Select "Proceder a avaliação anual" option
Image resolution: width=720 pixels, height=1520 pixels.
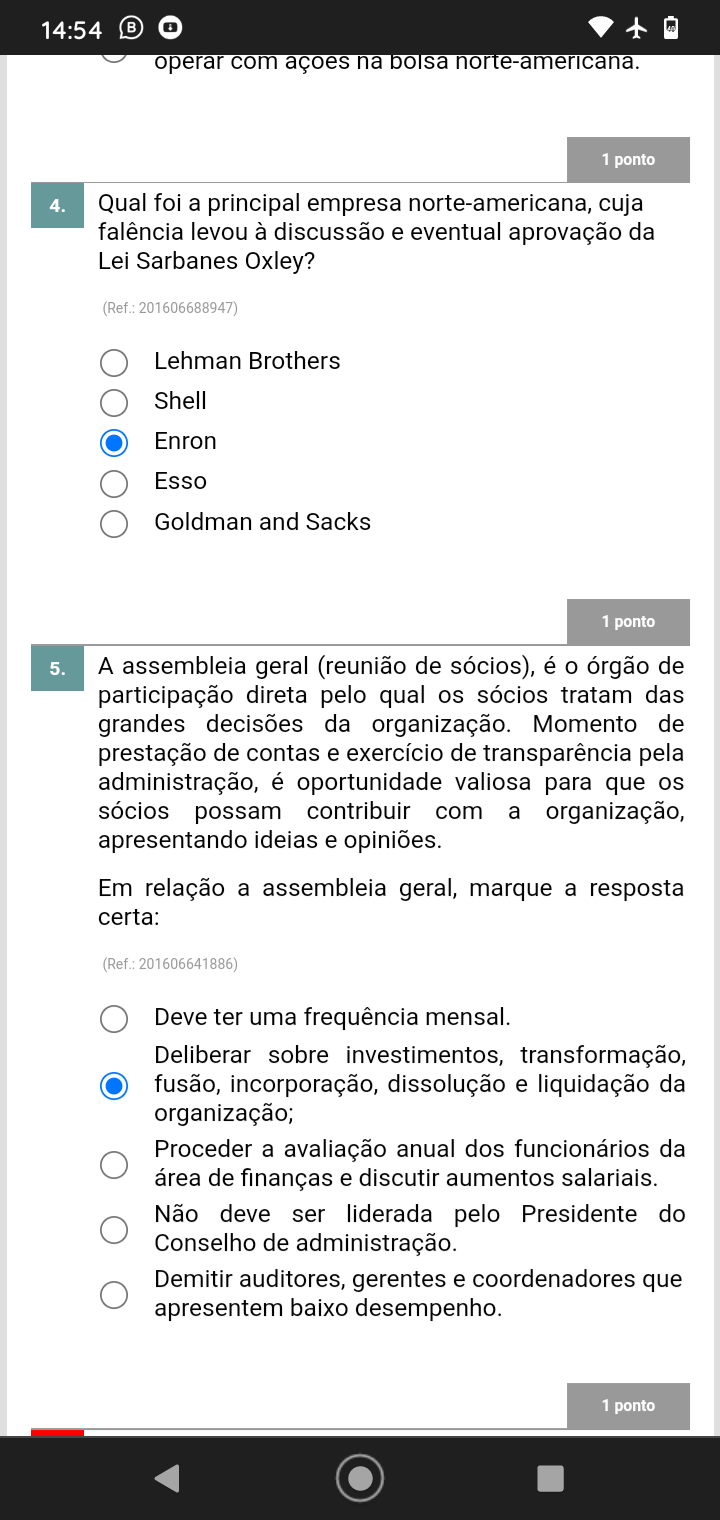[x=114, y=1164]
